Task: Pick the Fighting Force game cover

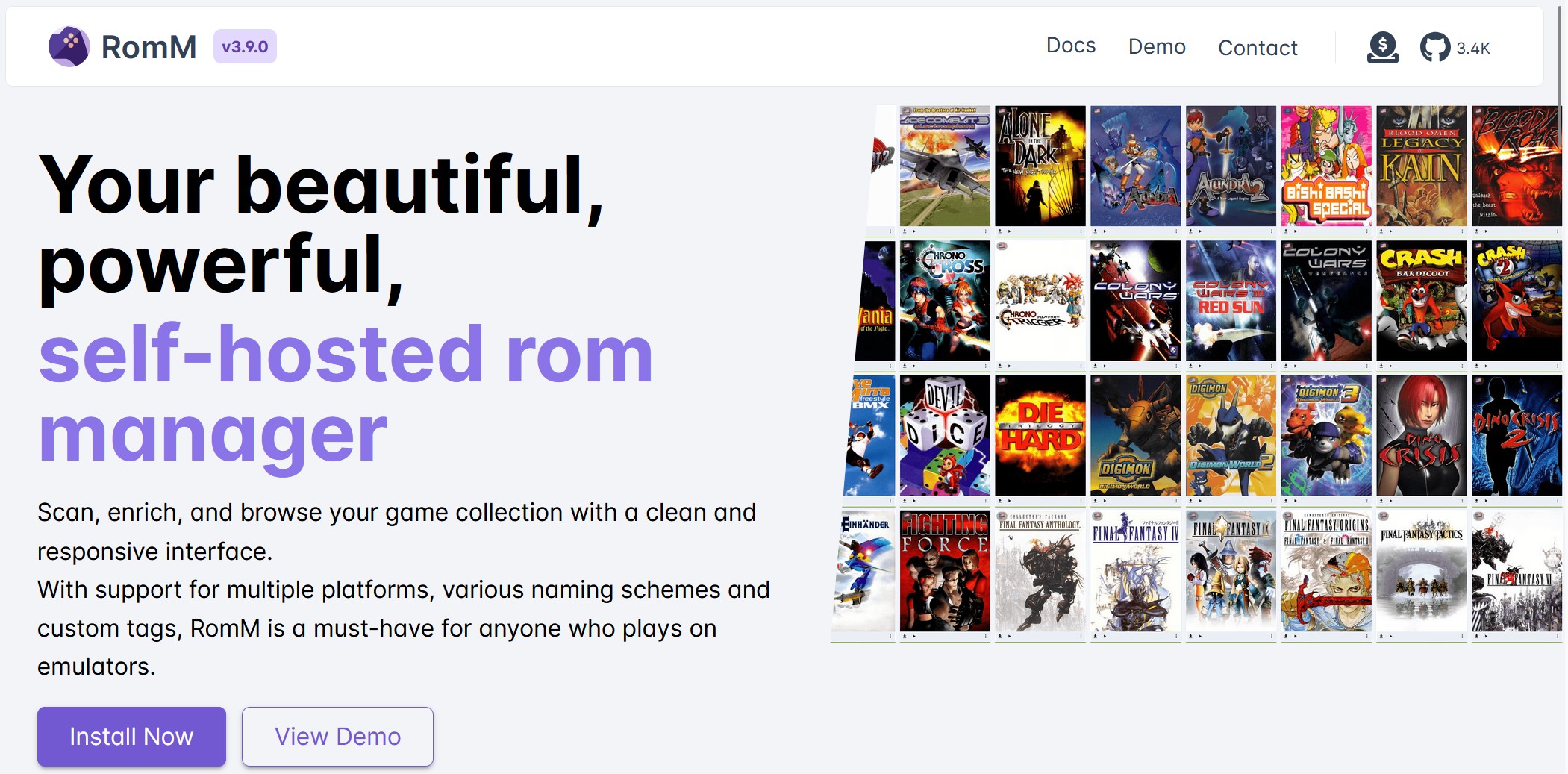Action: 944,570
